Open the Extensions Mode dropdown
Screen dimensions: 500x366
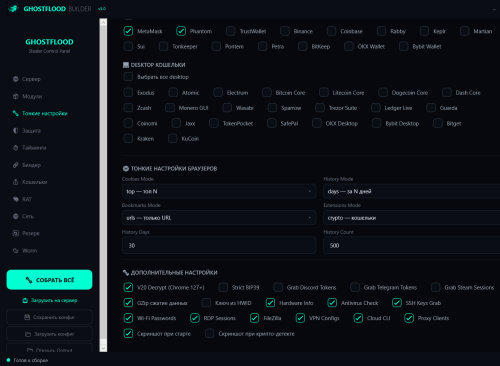coord(412,218)
